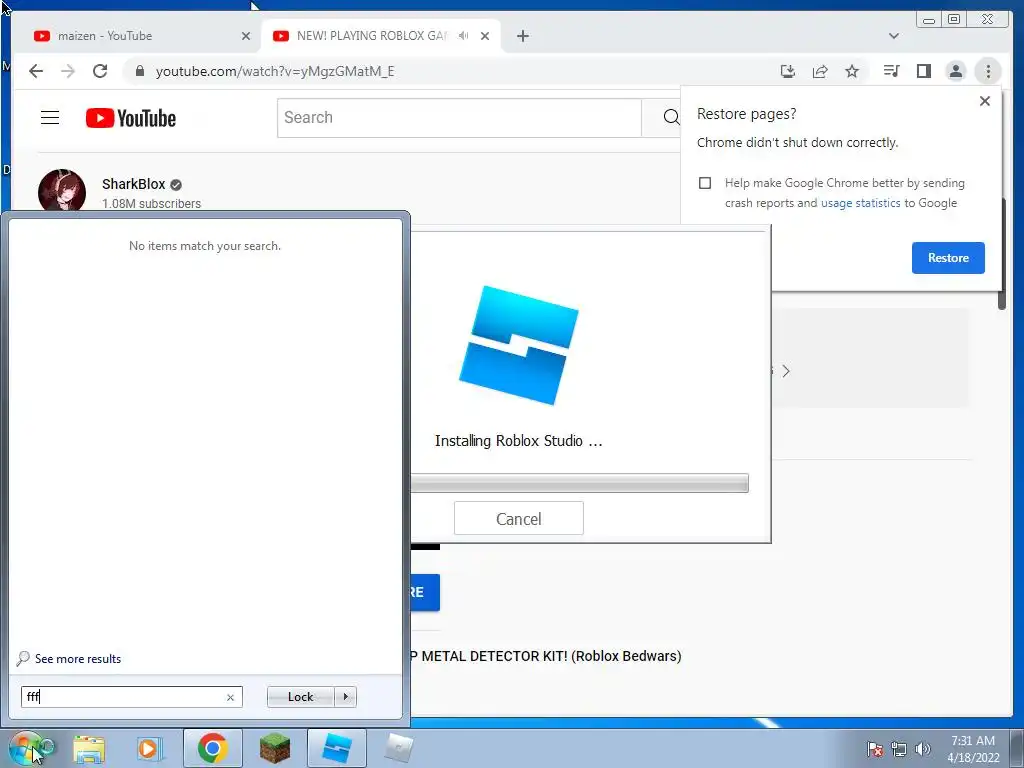
Task: Open the gray Roblox Player taskbar icon
Action: pyautogui.click(x=398, y=748)
